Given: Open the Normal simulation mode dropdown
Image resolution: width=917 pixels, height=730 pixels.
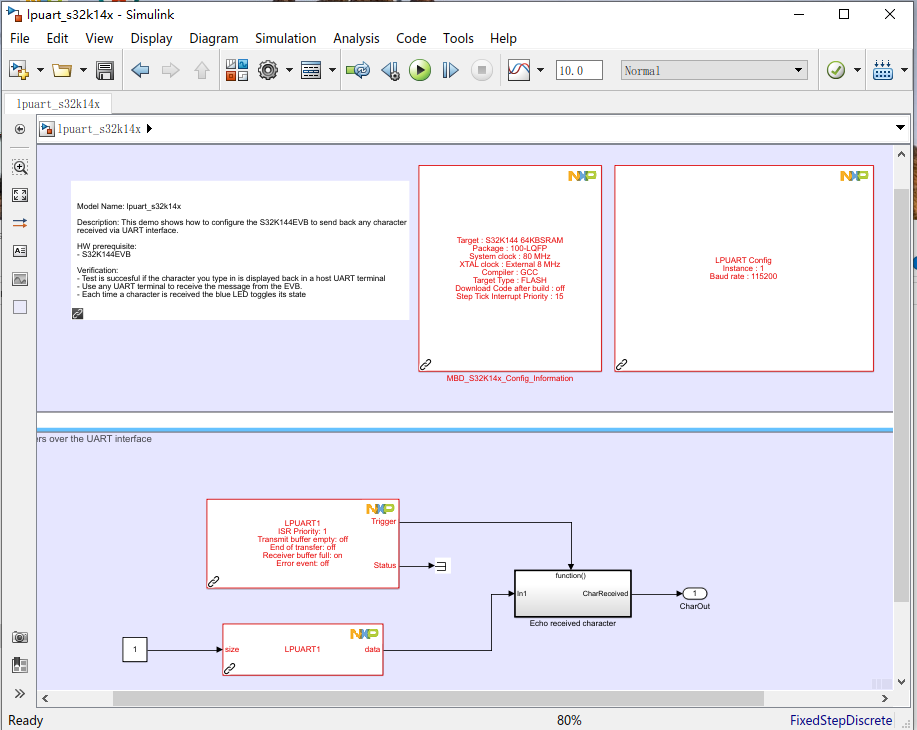Looking at the screenshot, I should tap(714, 70).
